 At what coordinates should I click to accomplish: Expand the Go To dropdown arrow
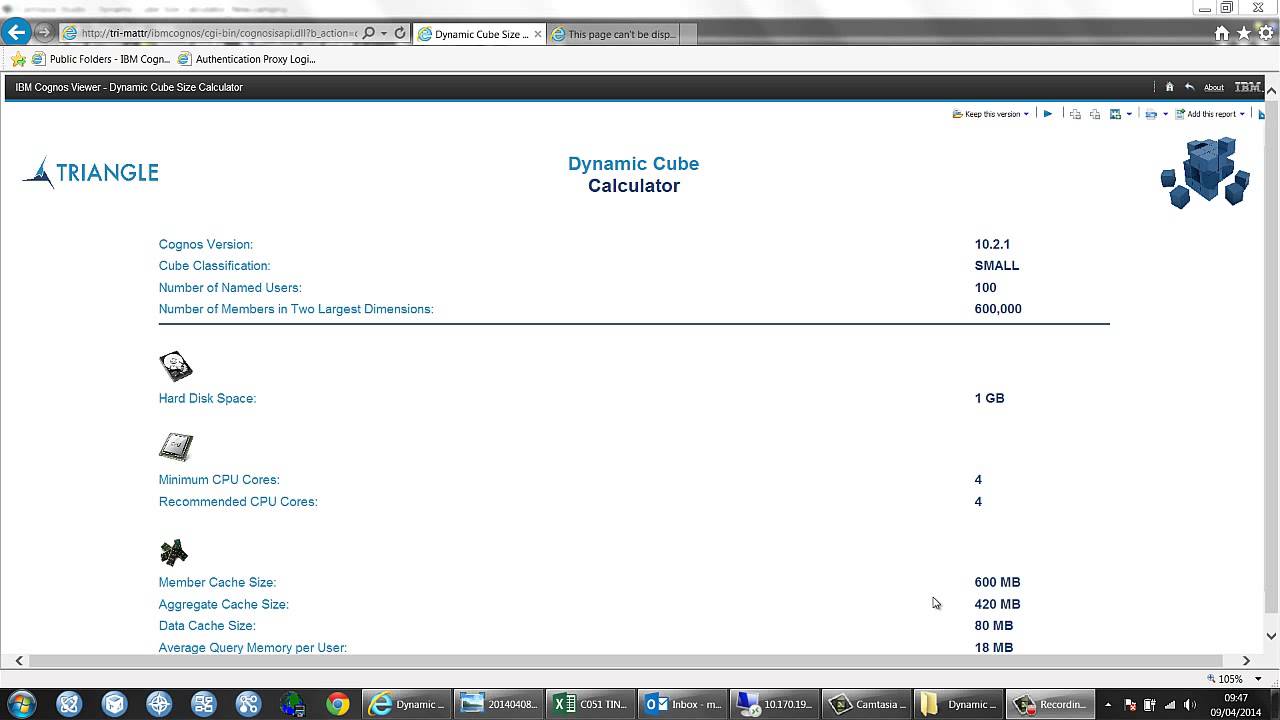(x=1129, y=114)
